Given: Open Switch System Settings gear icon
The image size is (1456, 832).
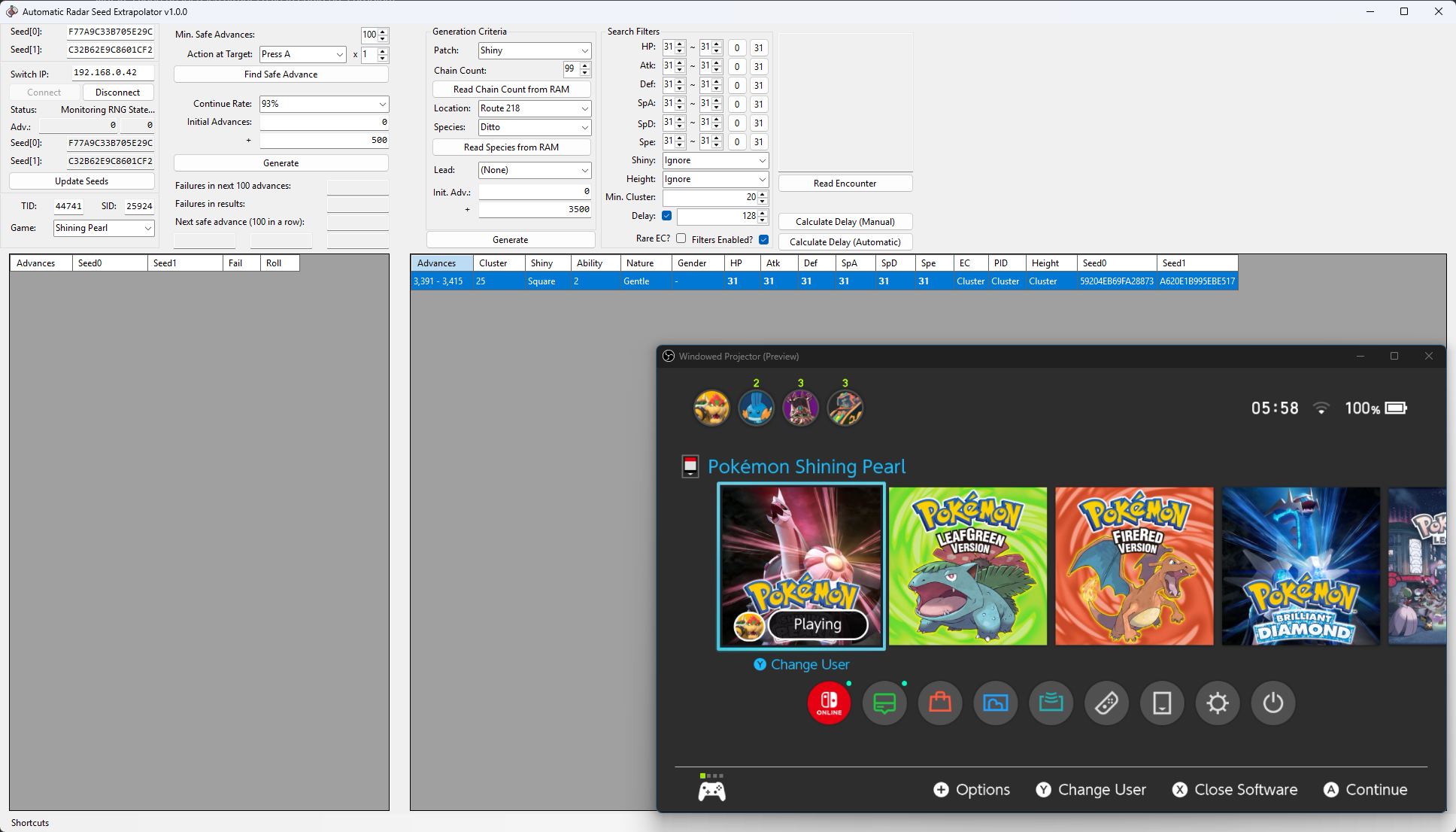Looking at the screenshot, I should [1218, 703].
